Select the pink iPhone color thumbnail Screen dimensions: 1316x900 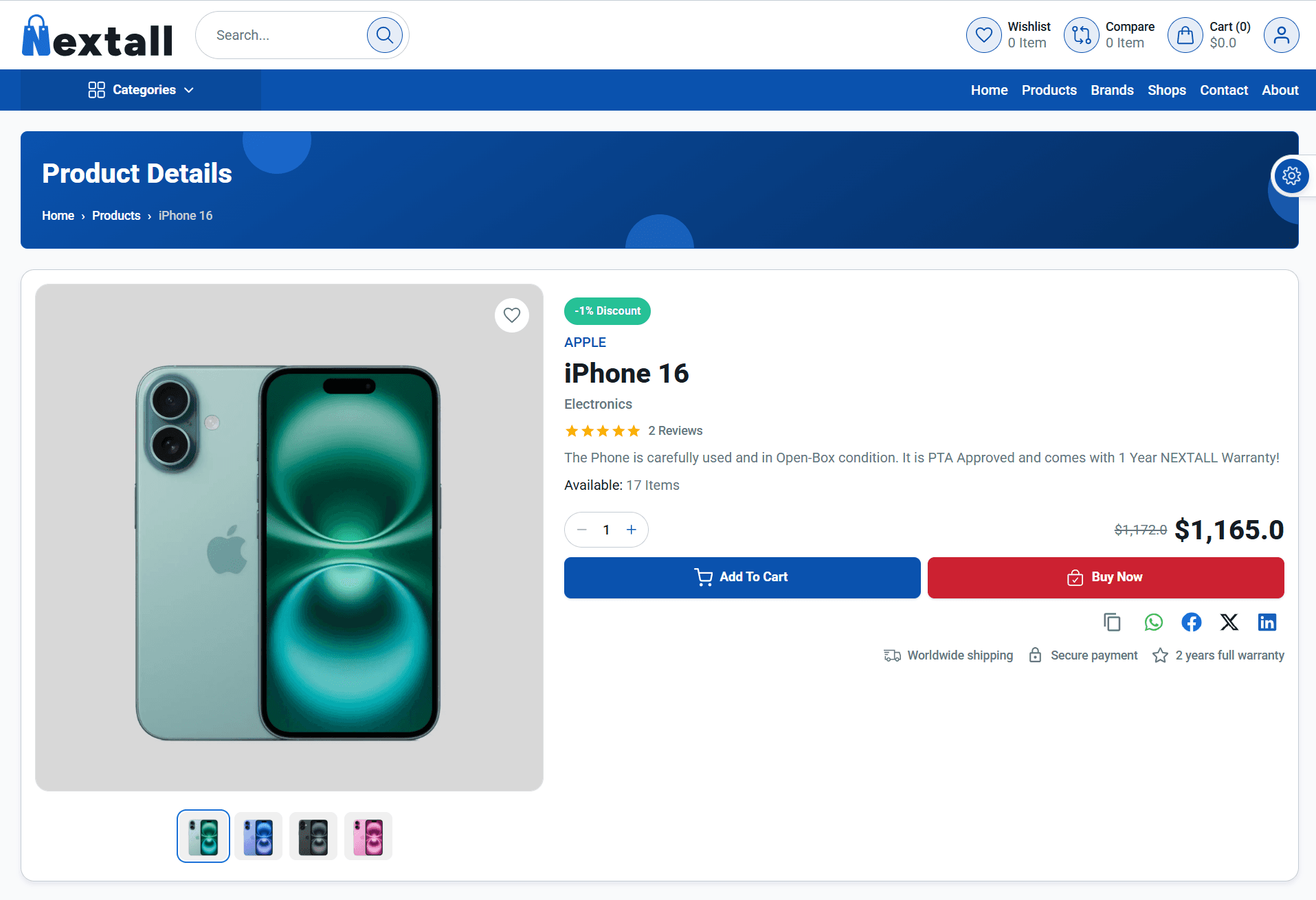pyautogui.click(x=368, y=836)
